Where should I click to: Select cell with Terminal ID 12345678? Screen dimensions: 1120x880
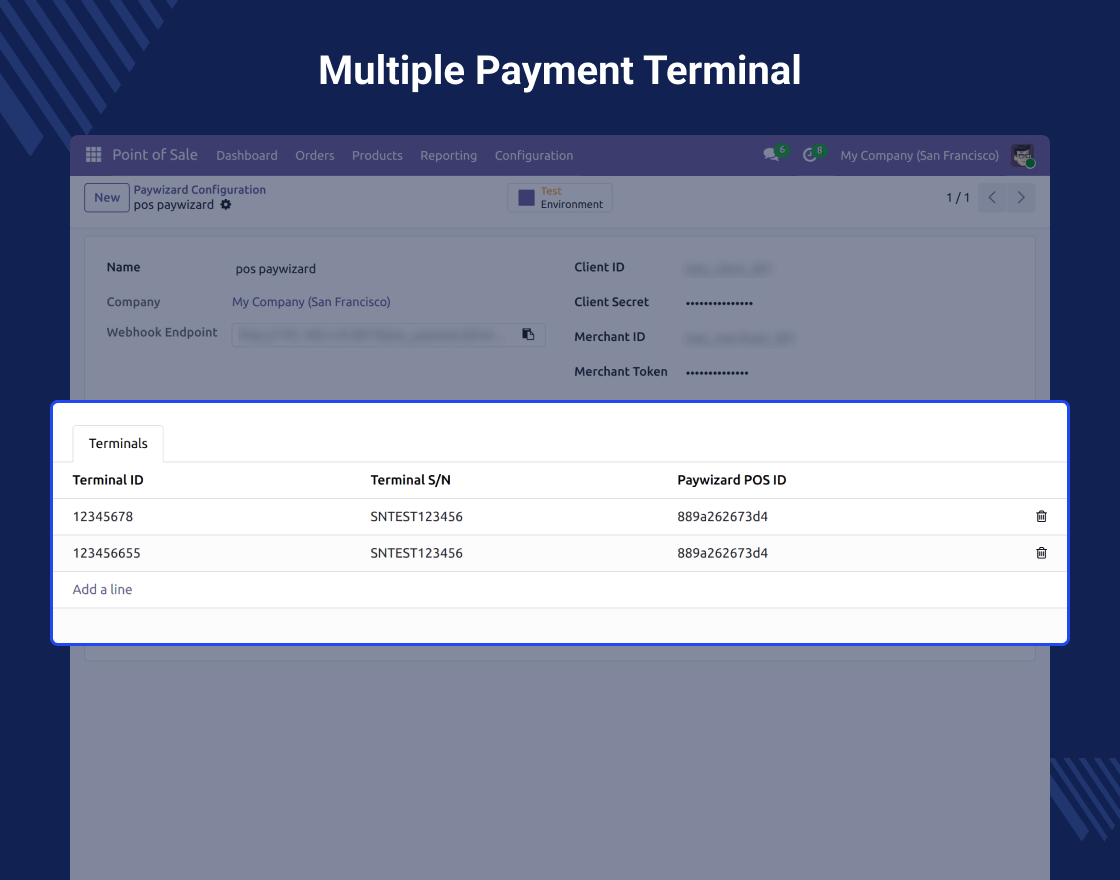pos(103,516)
